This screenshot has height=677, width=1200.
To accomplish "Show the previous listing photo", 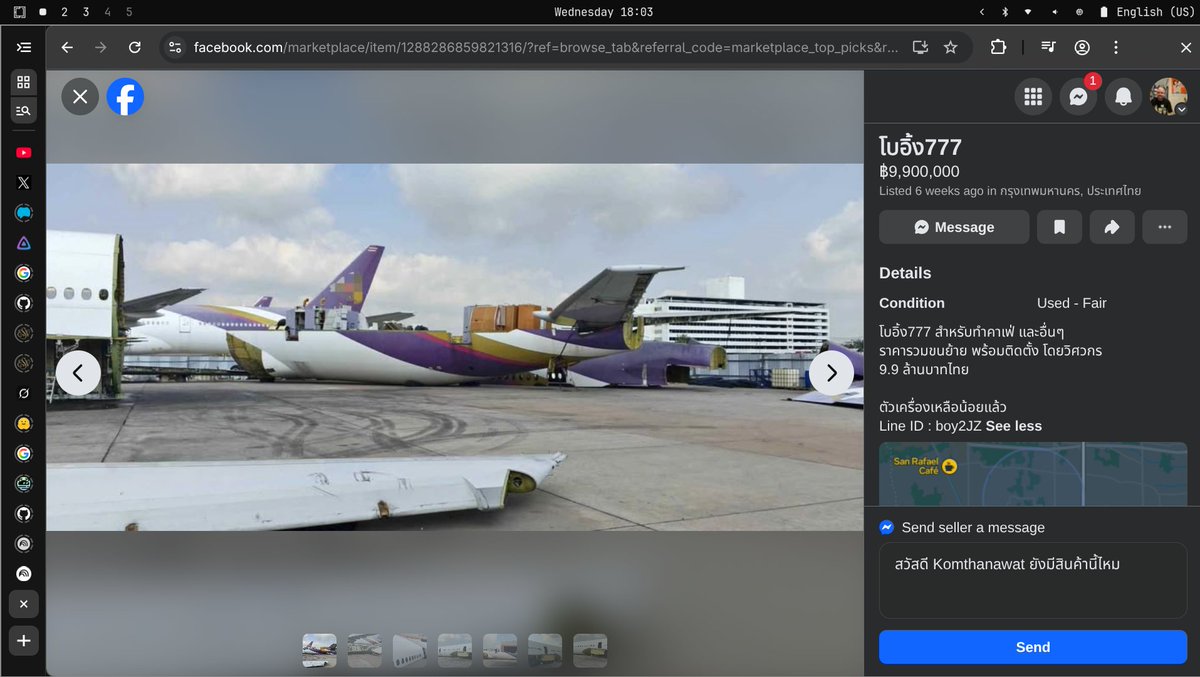I will pyautogui.click(x=78, y=373).
